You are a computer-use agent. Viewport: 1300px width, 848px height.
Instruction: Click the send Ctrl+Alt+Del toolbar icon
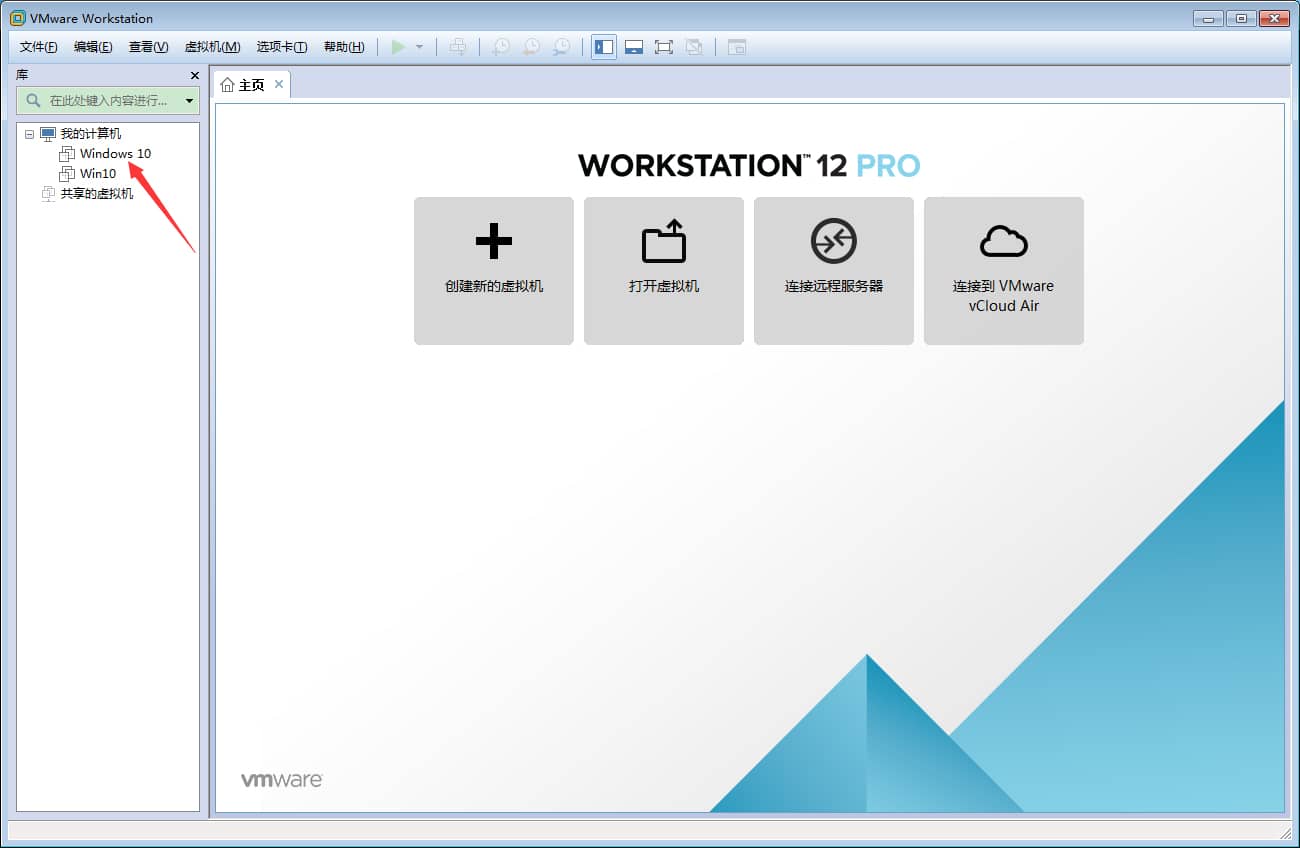tap(458, 47)
